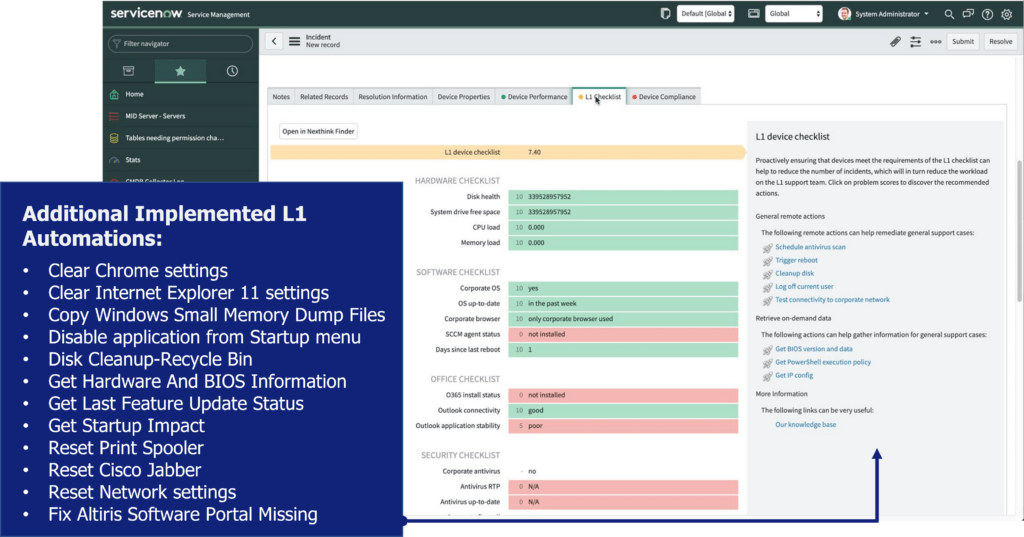Switch to Resolution Information tab

[392, 97]
